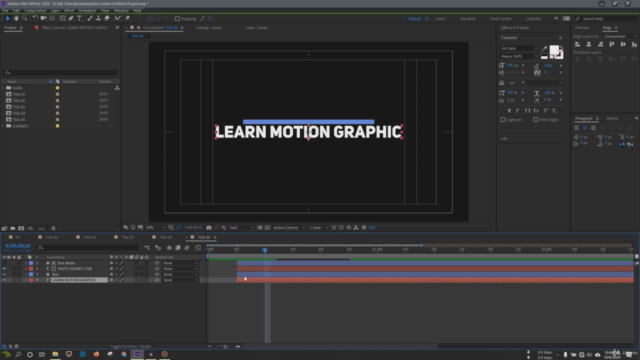Click the timeline zoom slider handle
Screen dimensions: 640x360
point(225,347)
